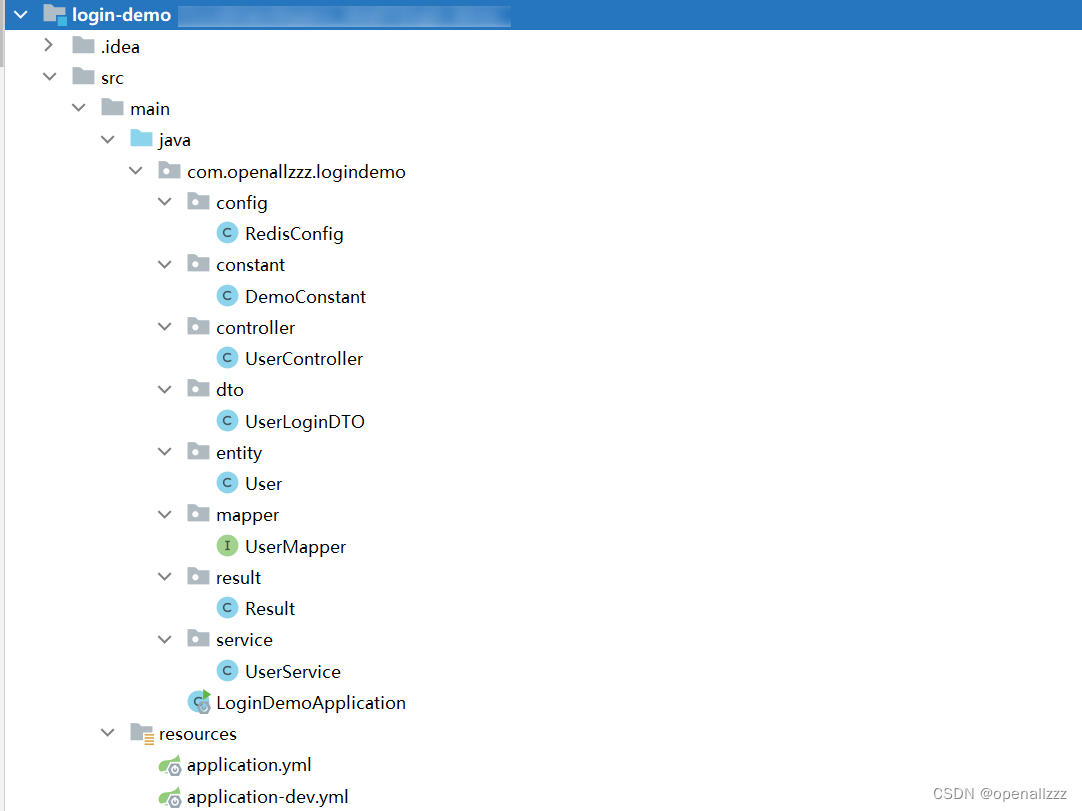The image size is (1082, 811).
Task: Select the .idea folder name
Action: coord(121,46)
